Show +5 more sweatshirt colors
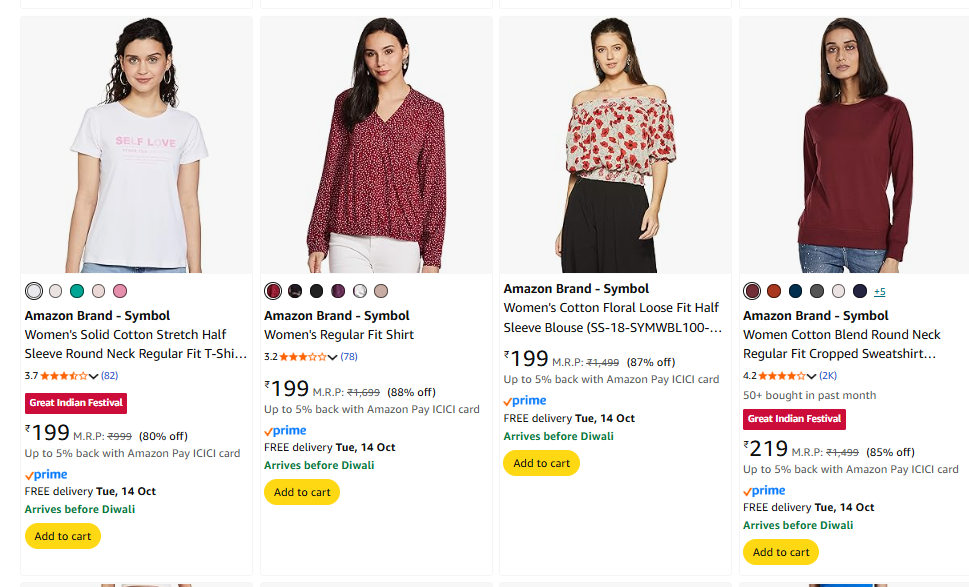 click(x=879, y=291)
